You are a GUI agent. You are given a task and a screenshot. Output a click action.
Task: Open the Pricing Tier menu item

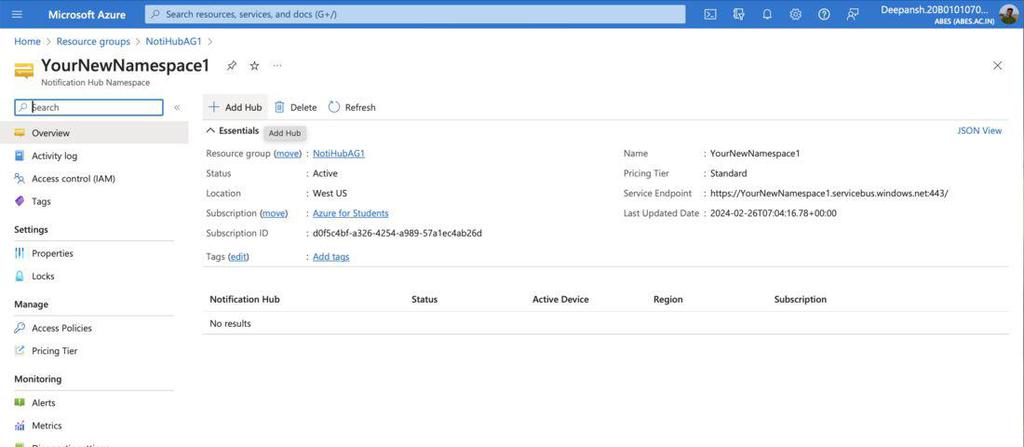point(94,351)
